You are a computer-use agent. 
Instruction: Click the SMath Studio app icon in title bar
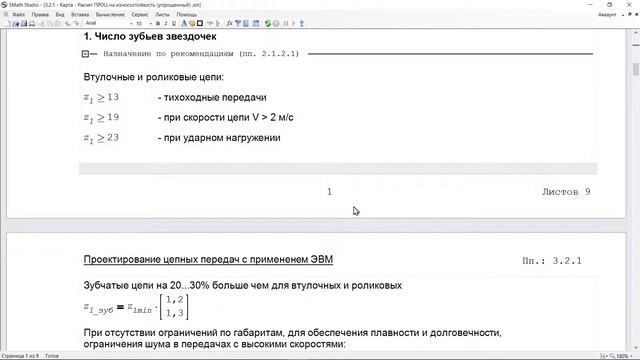4,5
